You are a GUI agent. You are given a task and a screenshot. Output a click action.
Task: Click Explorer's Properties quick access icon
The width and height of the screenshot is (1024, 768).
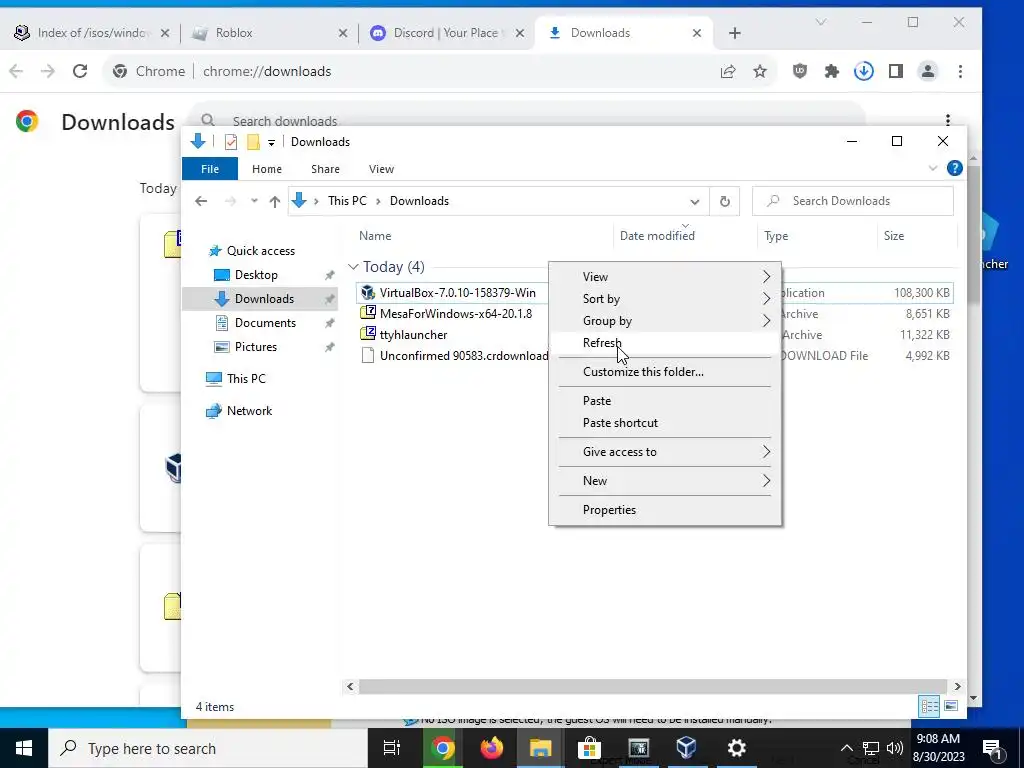pos(231,142)
